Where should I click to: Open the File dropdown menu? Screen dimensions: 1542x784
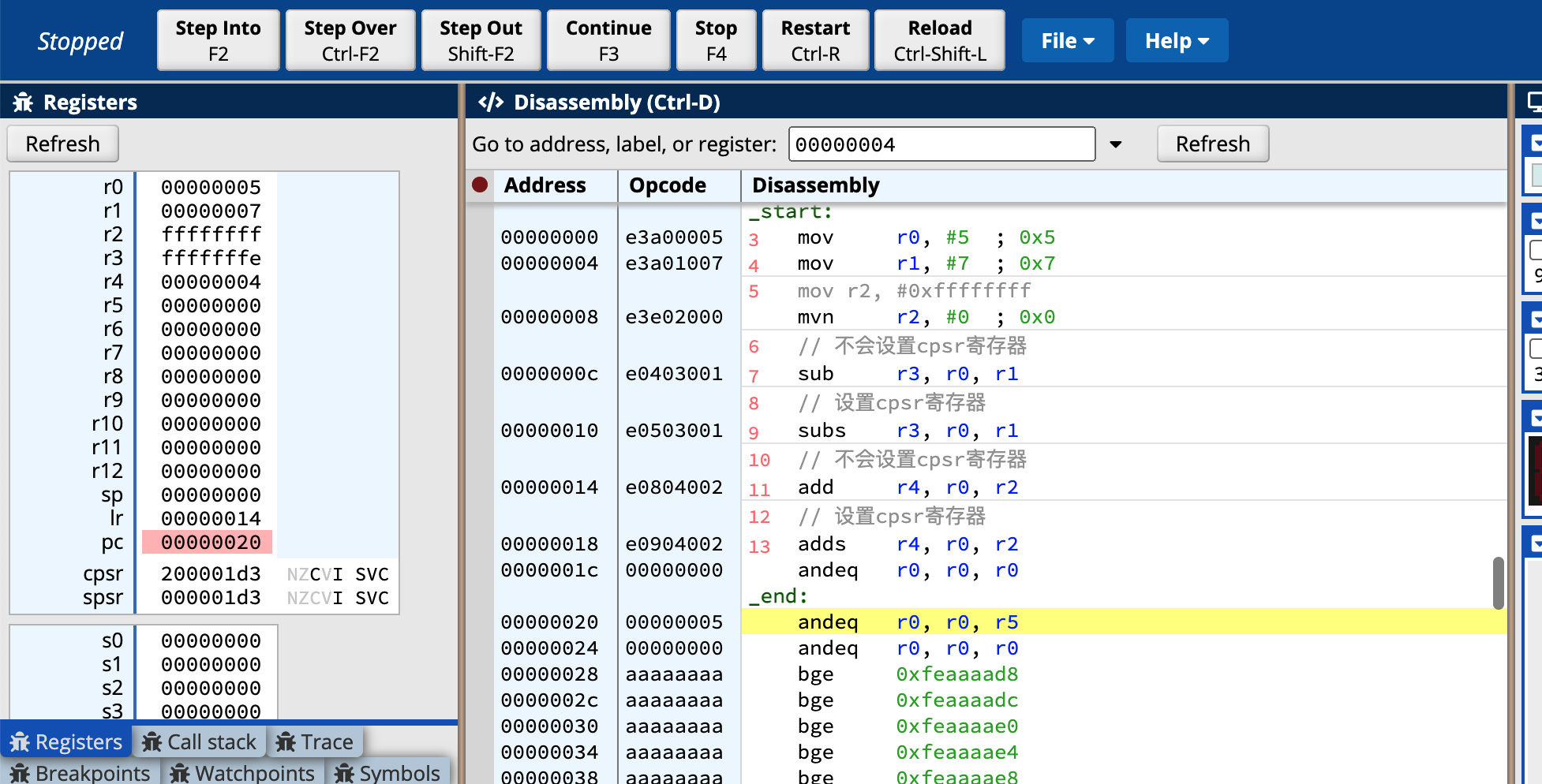click(1067, 41)
